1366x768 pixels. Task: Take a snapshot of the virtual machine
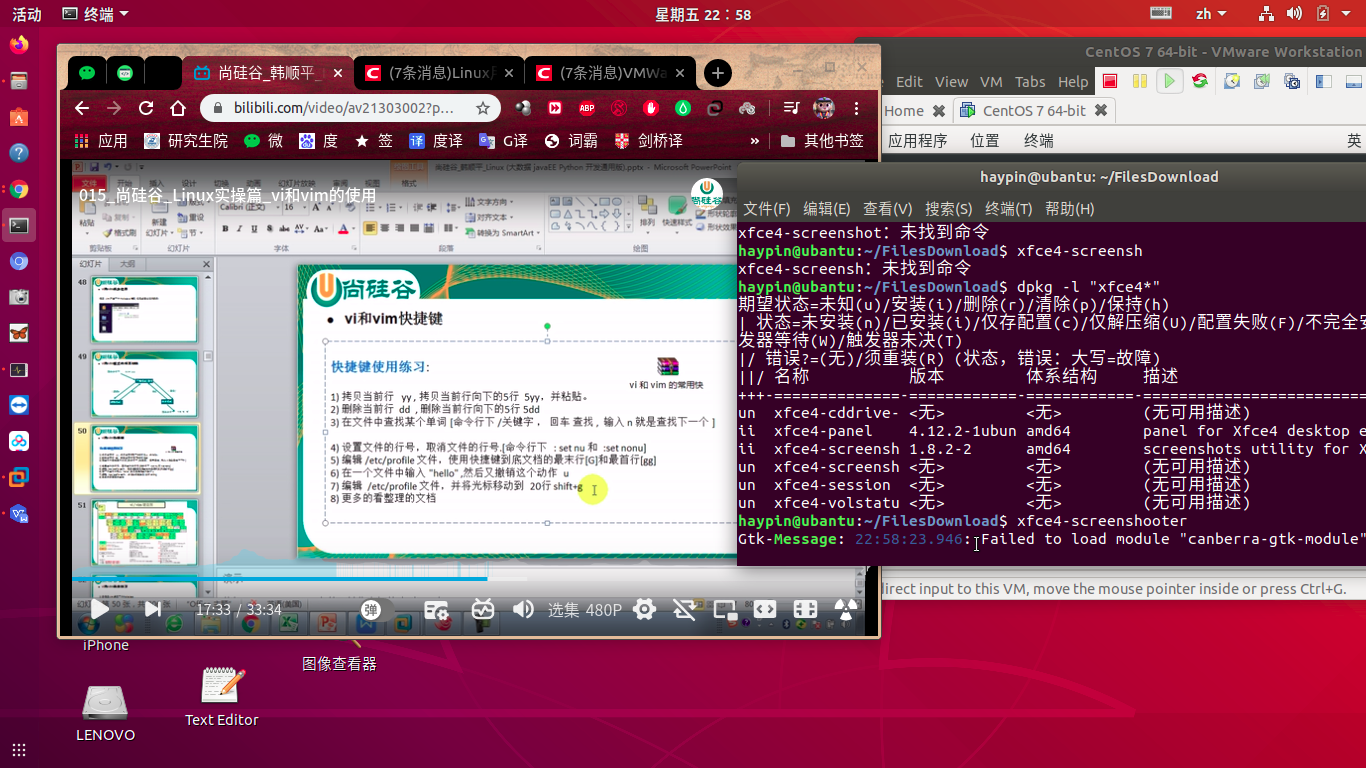[1231, 81]
